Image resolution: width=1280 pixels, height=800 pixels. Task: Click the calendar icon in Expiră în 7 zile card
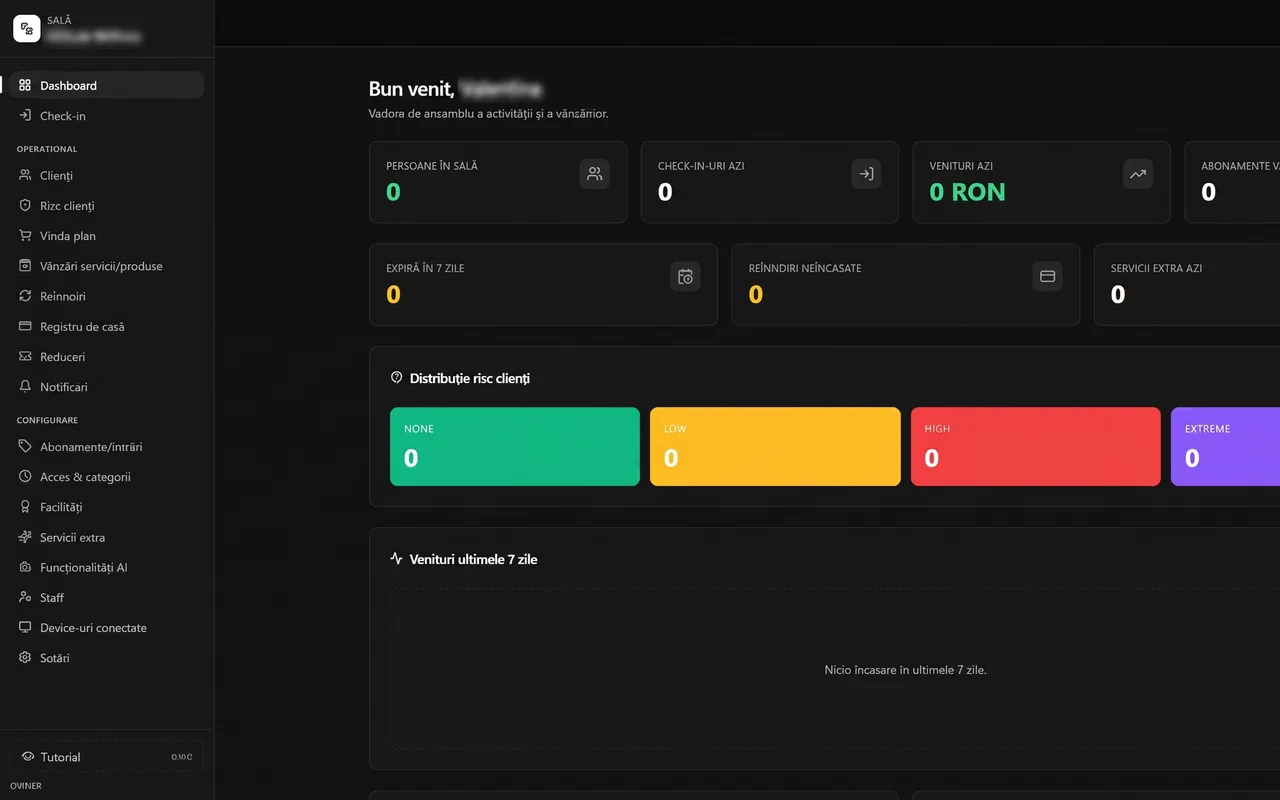(685, 277)
